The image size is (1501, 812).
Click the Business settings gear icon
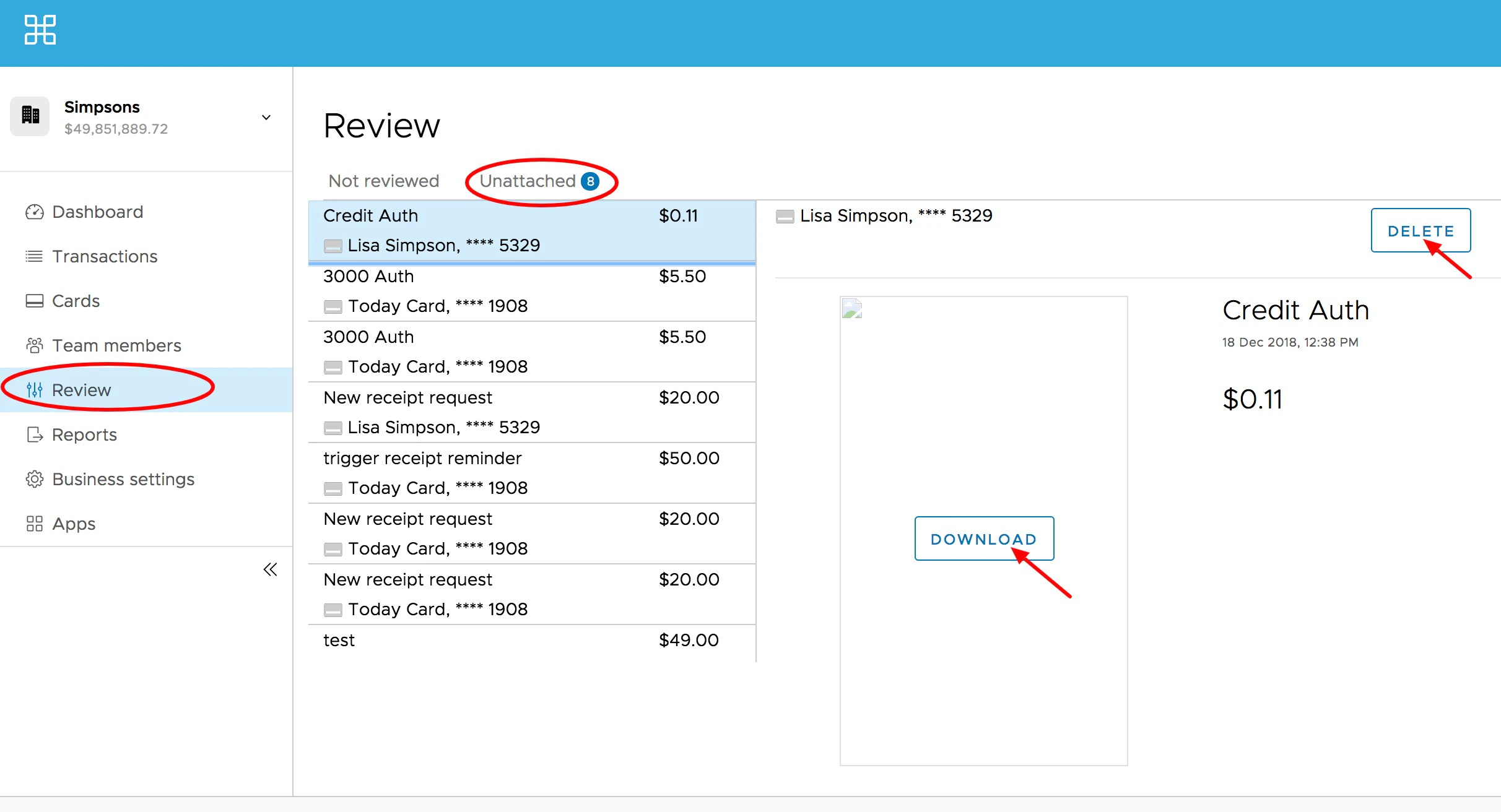tap(34, 480)
